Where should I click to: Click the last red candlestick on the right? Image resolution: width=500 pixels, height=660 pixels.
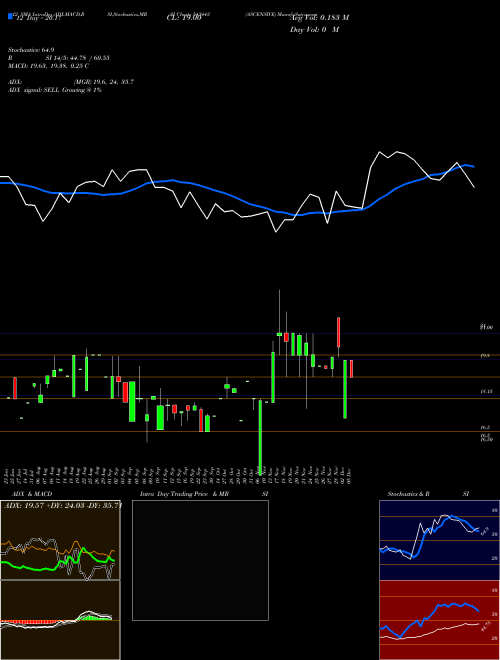tap(351, 369)
